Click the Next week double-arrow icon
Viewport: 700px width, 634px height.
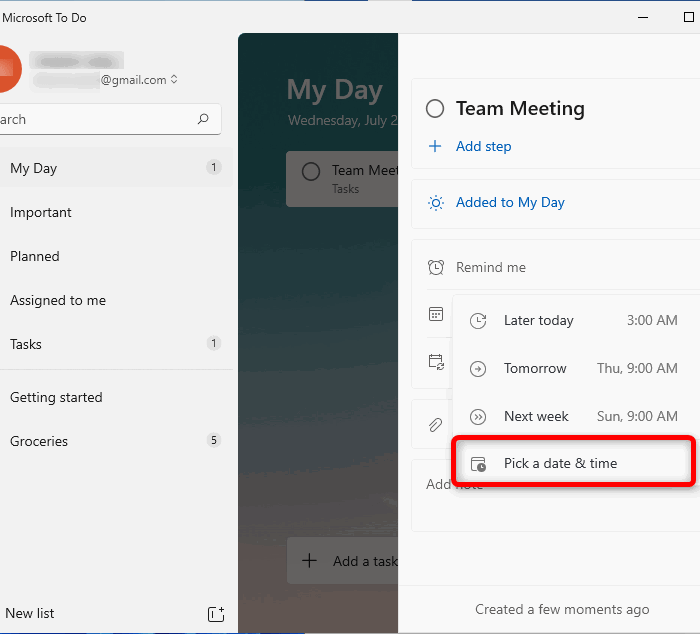point(478,417)
